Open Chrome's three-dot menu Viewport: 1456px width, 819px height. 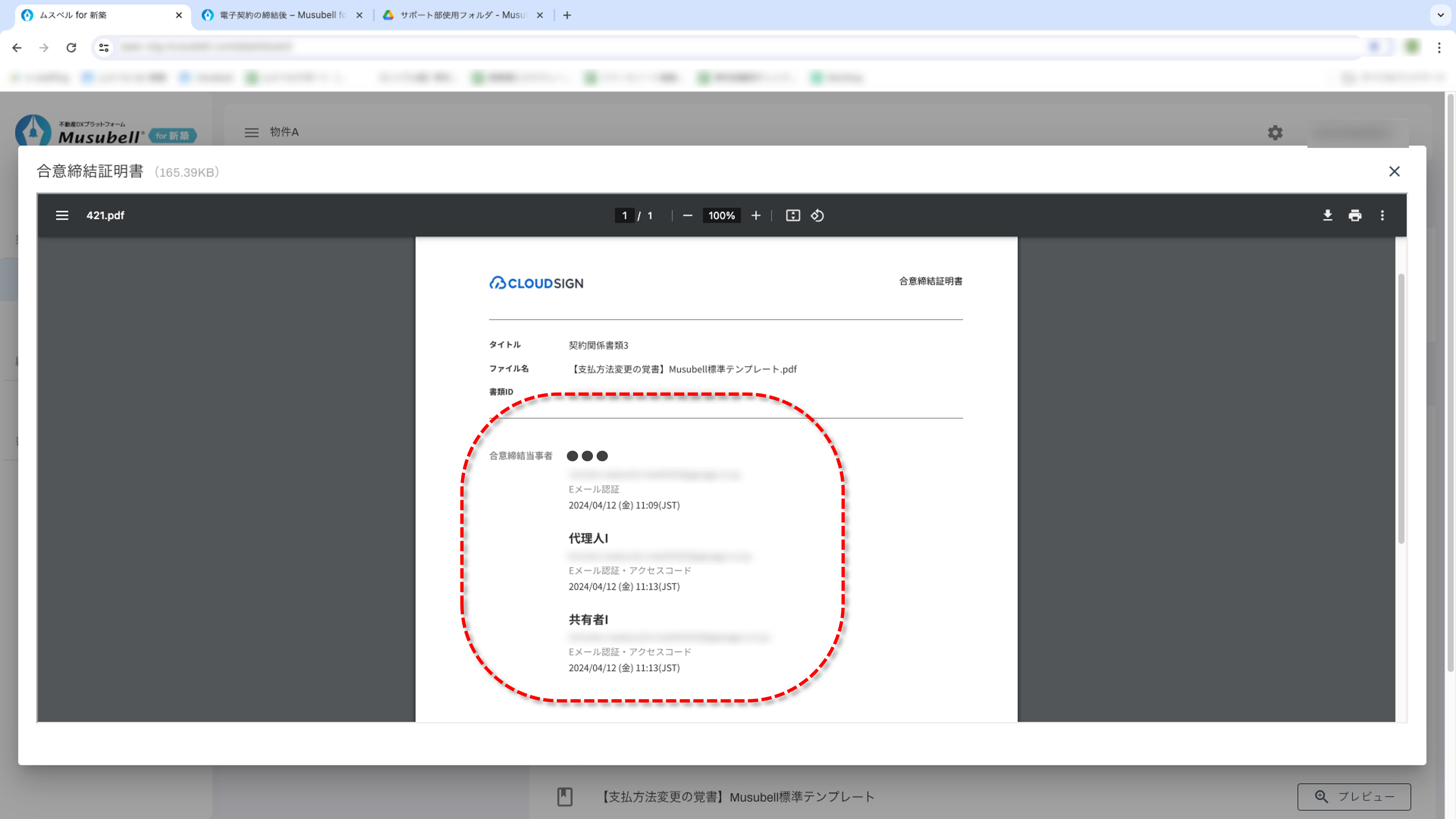(x=1439, y=47)
